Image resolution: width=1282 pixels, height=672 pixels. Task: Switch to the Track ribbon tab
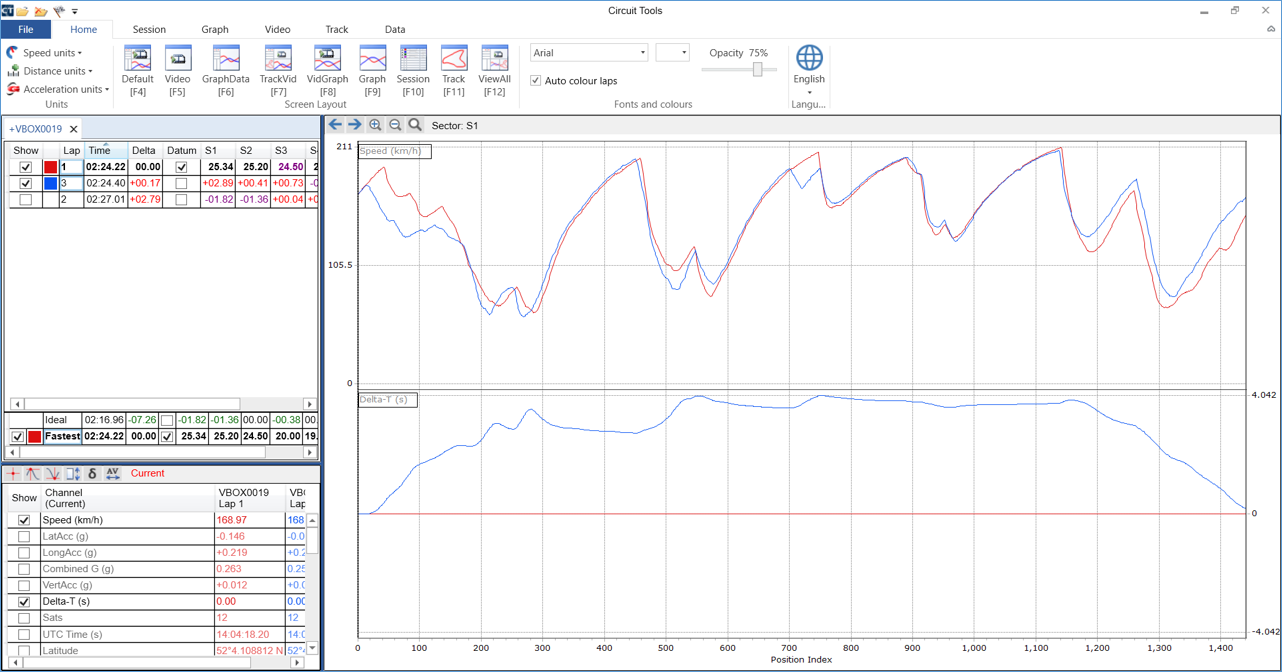337,30
